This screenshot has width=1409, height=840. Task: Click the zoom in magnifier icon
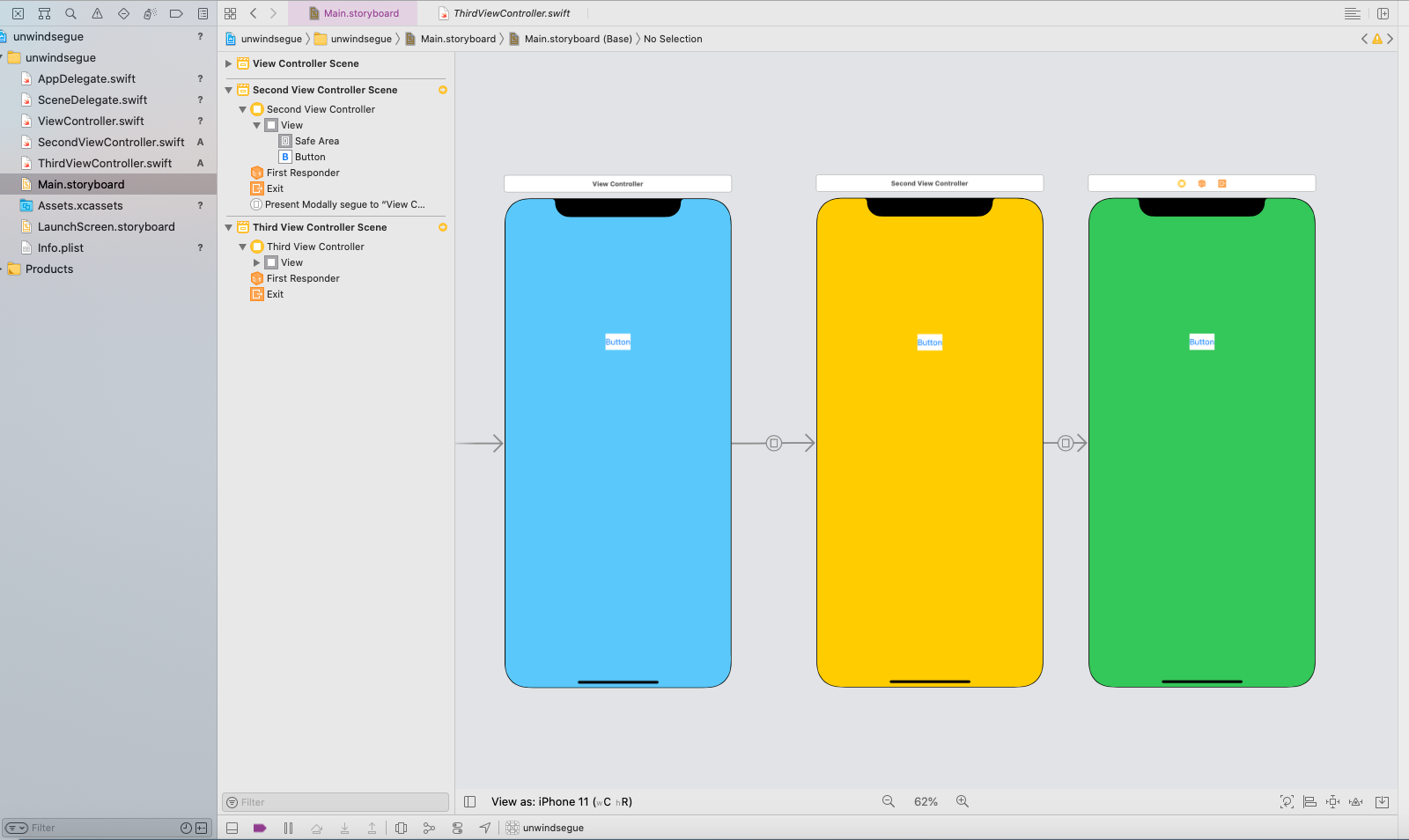[x=963, y=801]
